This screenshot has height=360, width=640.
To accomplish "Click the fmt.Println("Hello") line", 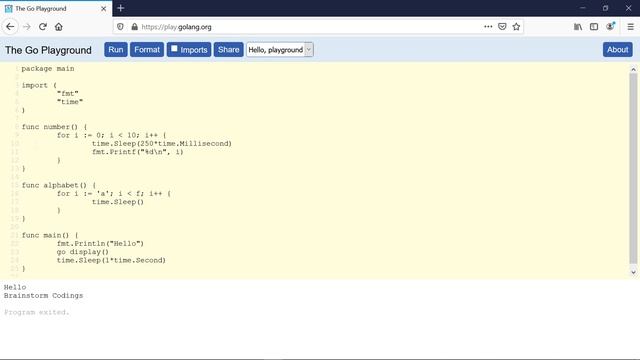I will (x=100, y=244).
